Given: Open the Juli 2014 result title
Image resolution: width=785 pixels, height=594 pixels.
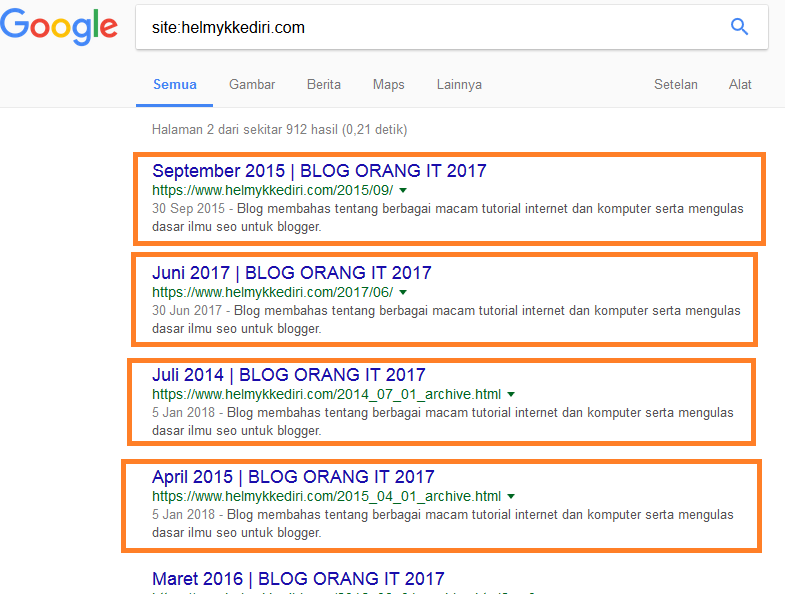Looking at the screenshot, I should pos(289,375).
